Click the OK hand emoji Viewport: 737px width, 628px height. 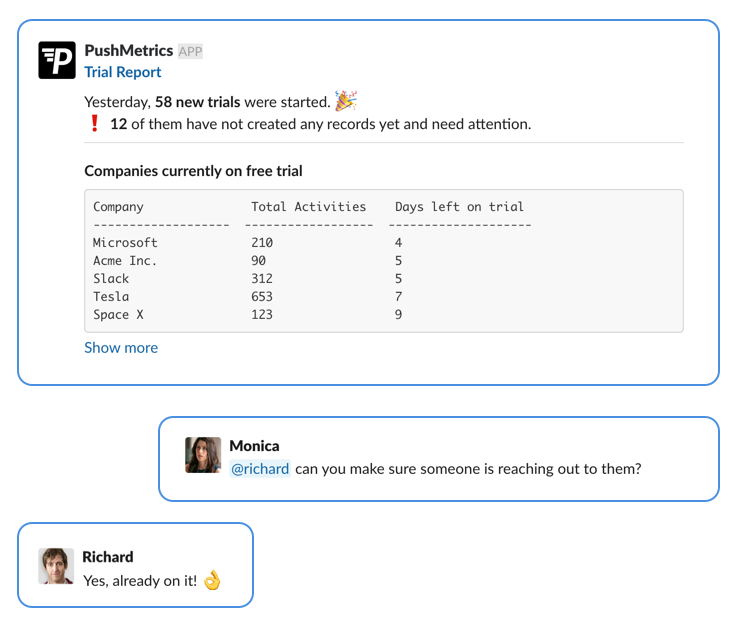click(212, 580)
